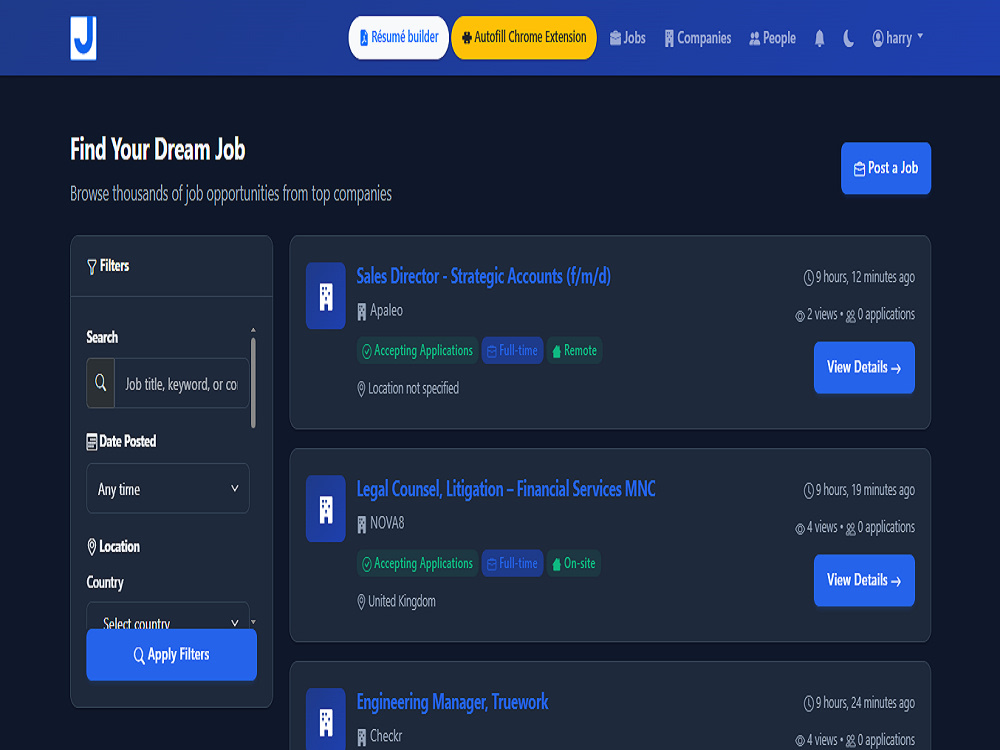Click the Filters funnel icon
Image resolution: width=1000 pixels, height=750 pixels.
pyautogui.click(x=92, y=266)
